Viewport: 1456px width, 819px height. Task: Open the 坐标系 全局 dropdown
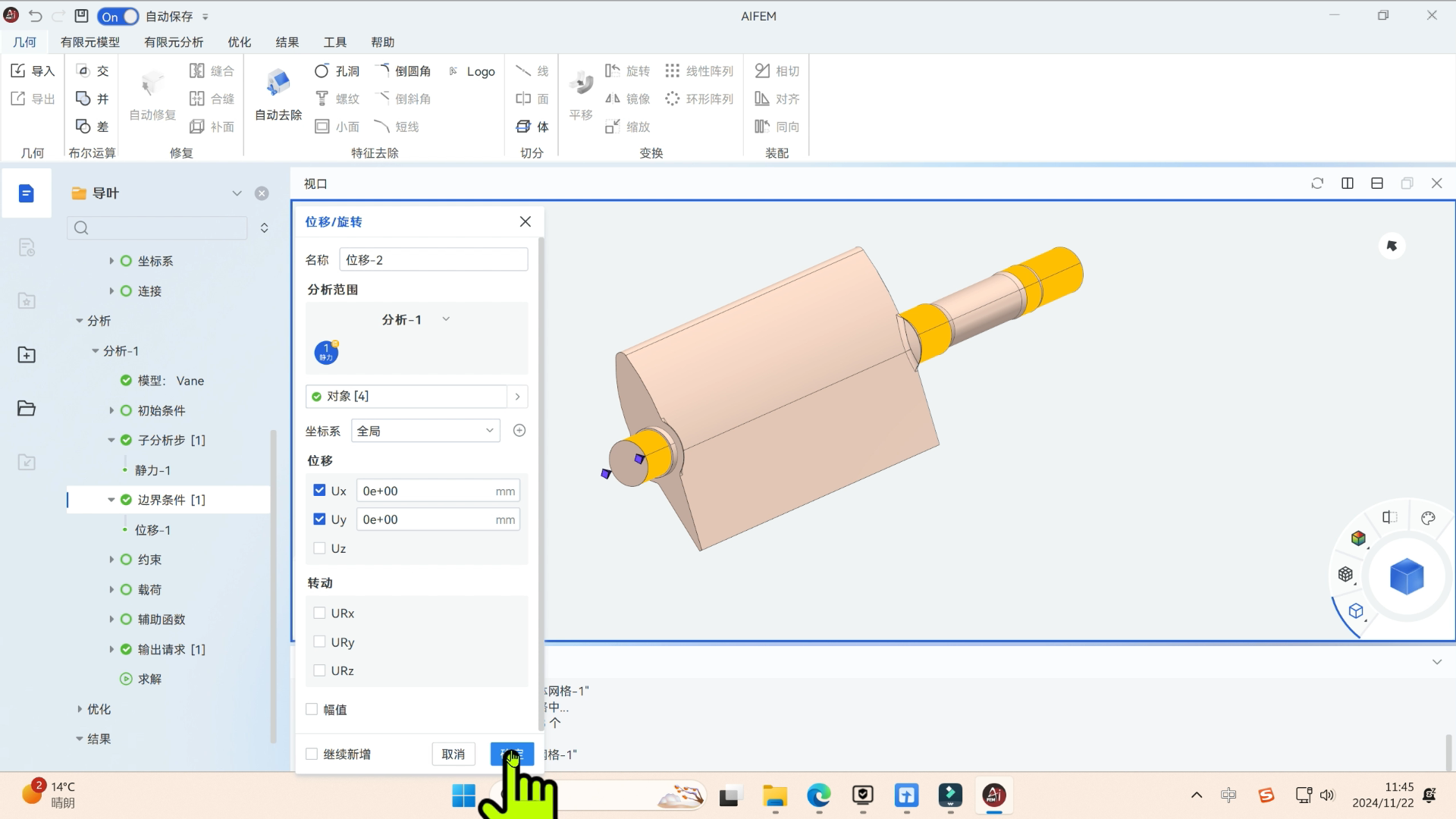[x=425, y=431]
